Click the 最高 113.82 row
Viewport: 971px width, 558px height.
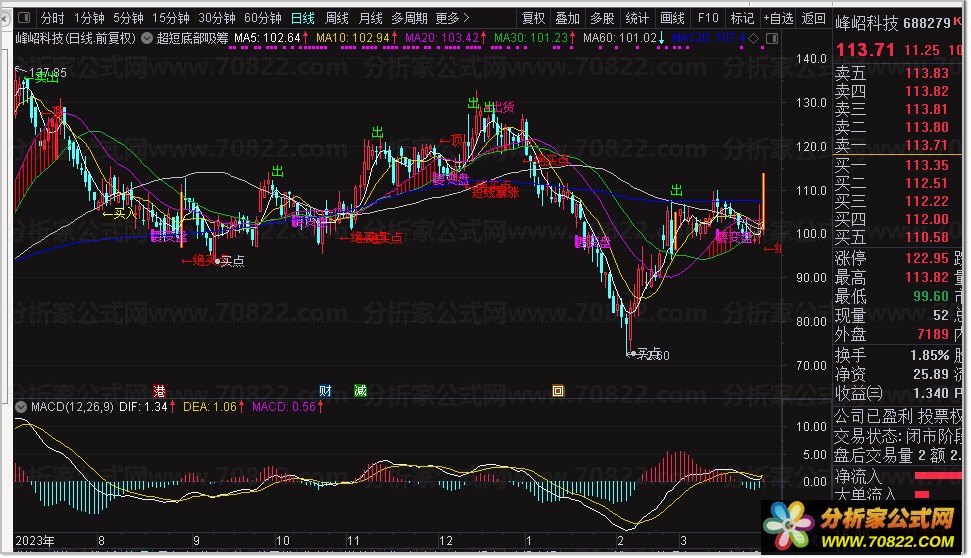click(892, 277)
